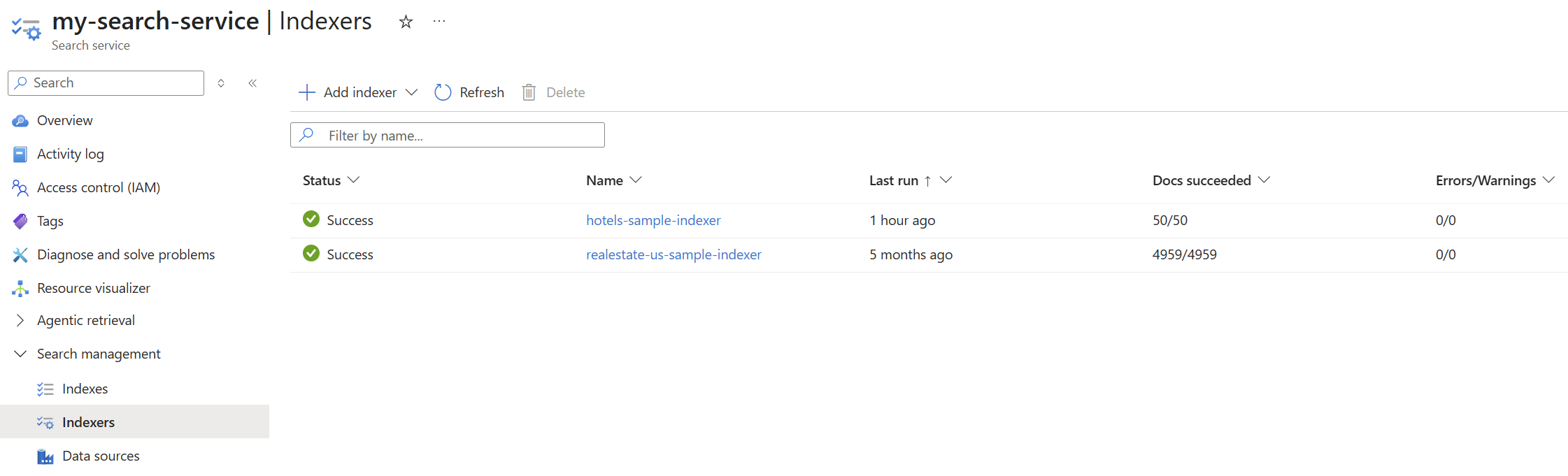Collapse the sidebar with double-chevron icon
Image resolution: width=1568 pixels, height=476 pixels.
252,83
